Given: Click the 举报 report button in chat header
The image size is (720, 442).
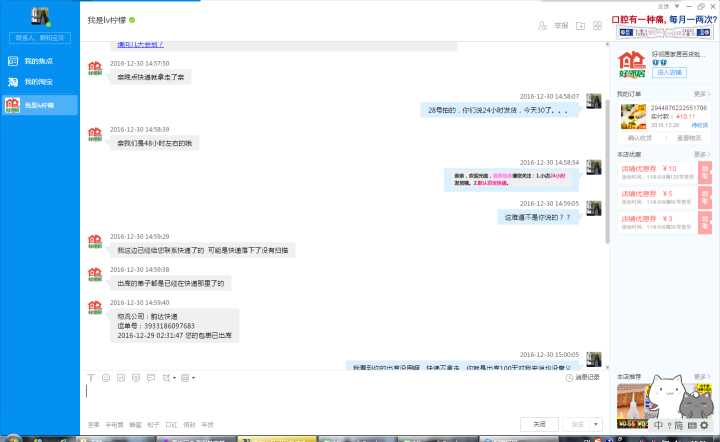Looking at the screenshot, I should 561,26.
